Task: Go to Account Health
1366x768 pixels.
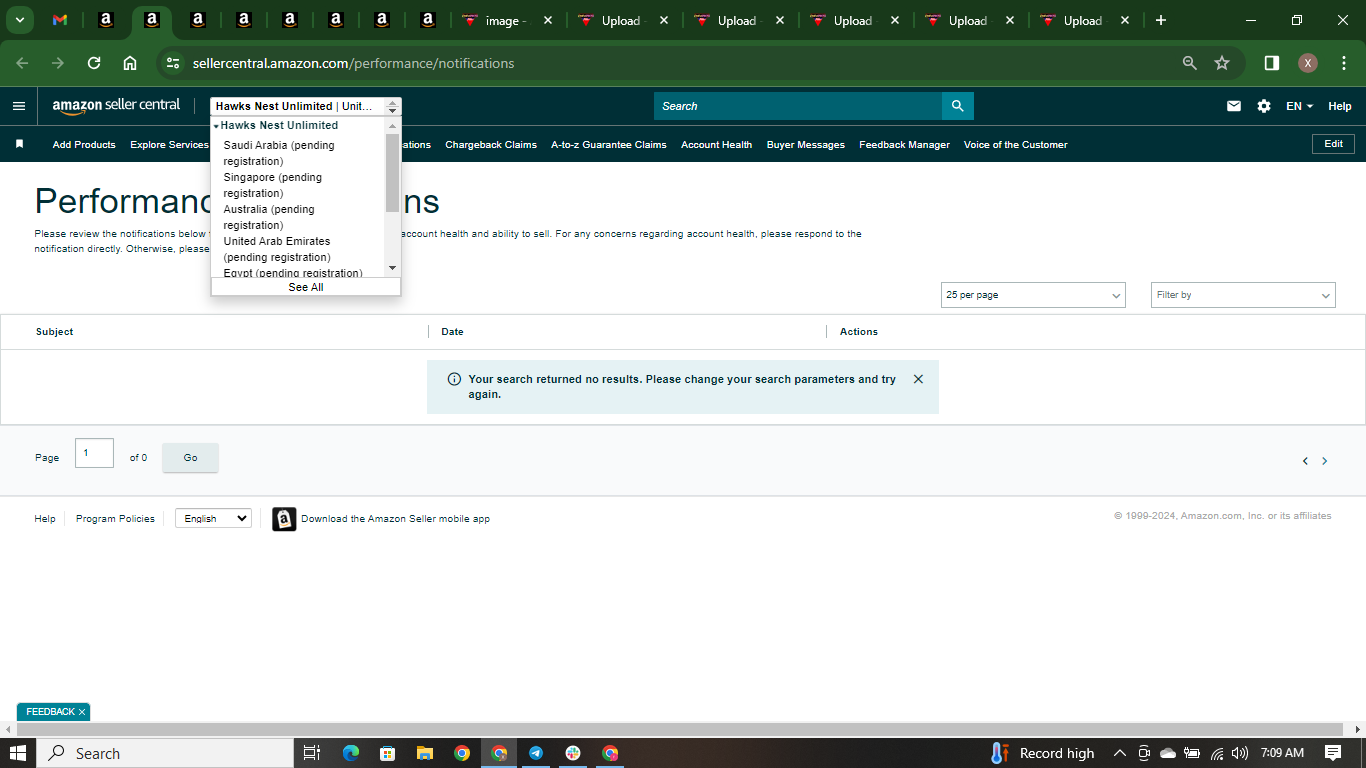Action: click(x=716, y=145)
